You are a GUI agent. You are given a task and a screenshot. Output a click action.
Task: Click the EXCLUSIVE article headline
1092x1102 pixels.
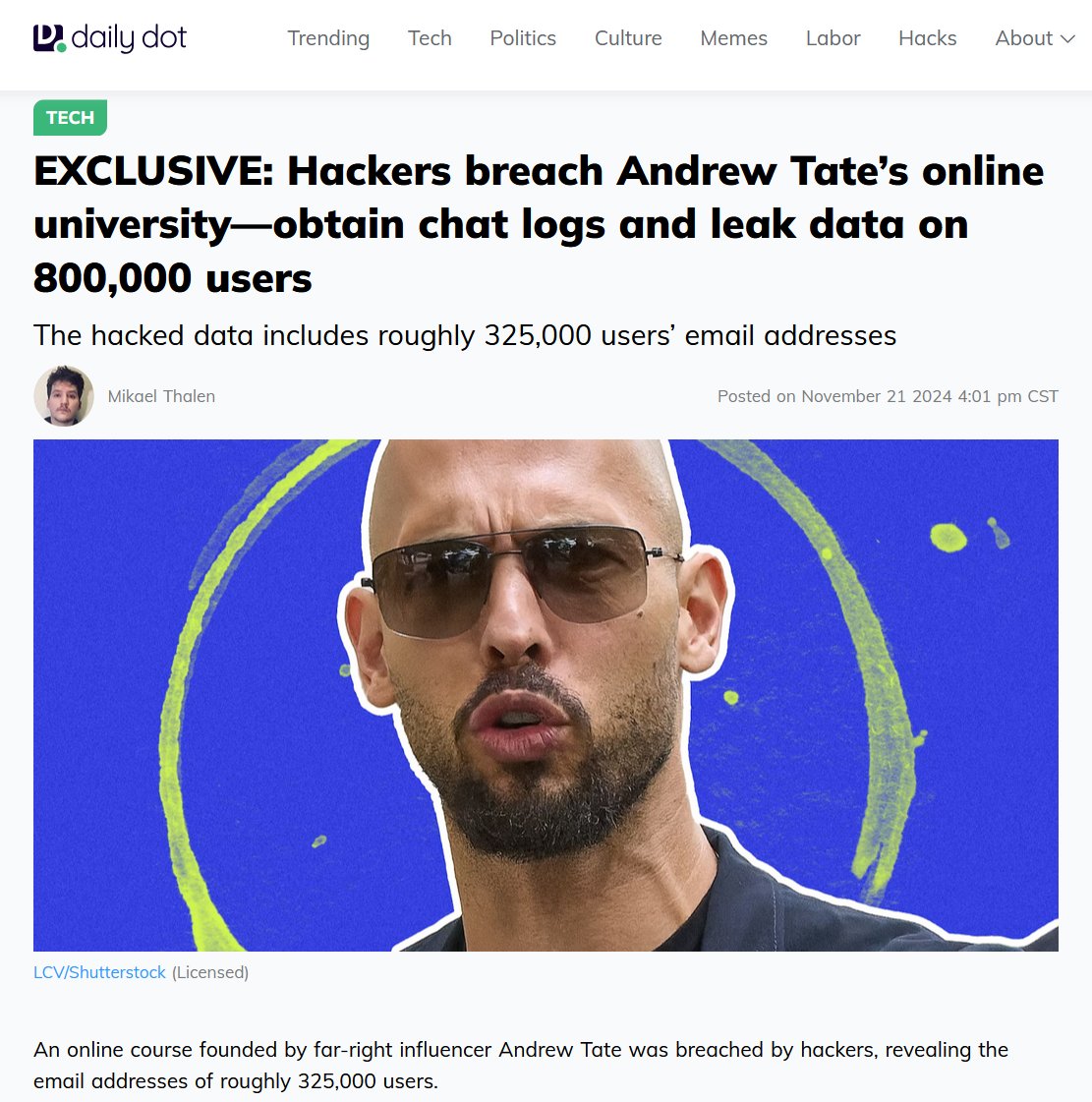(539, 225)
